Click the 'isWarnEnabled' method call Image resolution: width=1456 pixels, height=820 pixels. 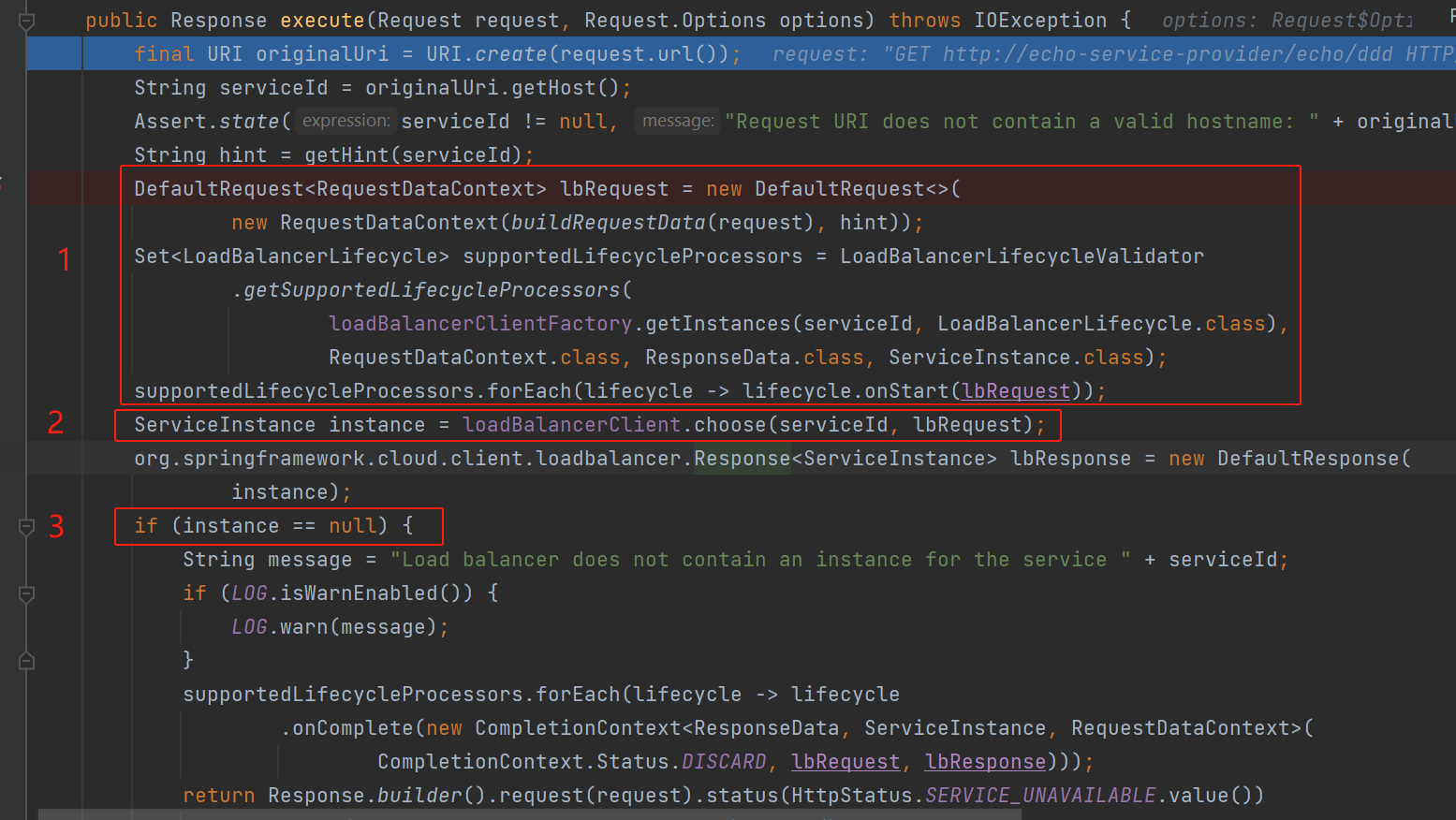click(x=360, y=593)
